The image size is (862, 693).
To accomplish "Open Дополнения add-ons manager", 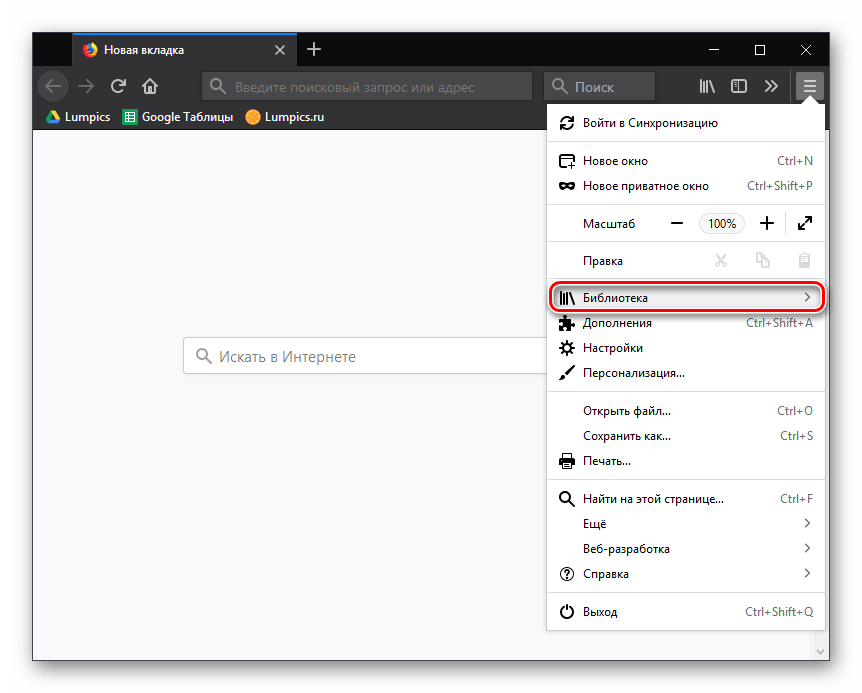I will pos(686,323).
